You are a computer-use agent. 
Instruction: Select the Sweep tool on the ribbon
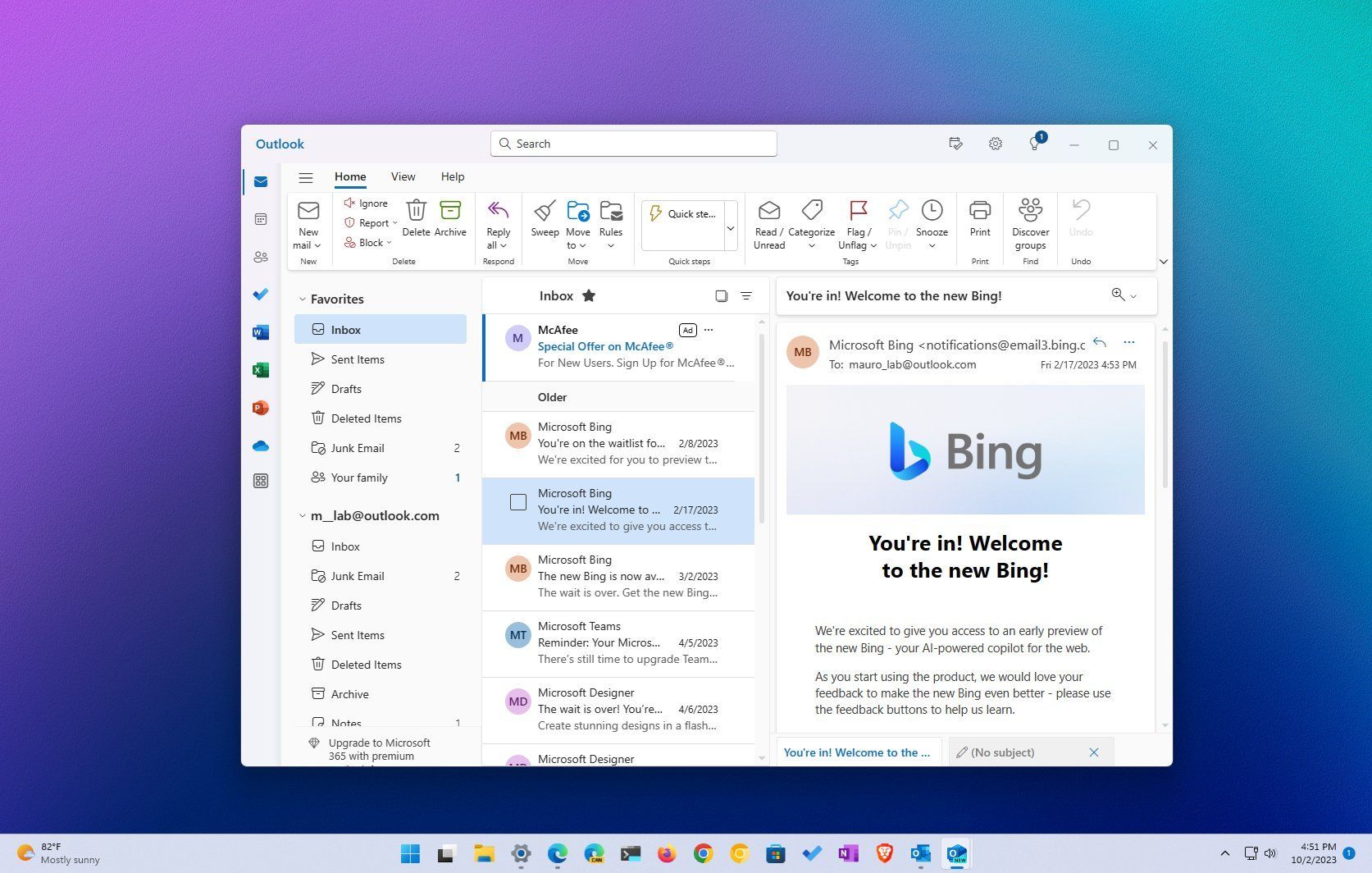point(544,223)
